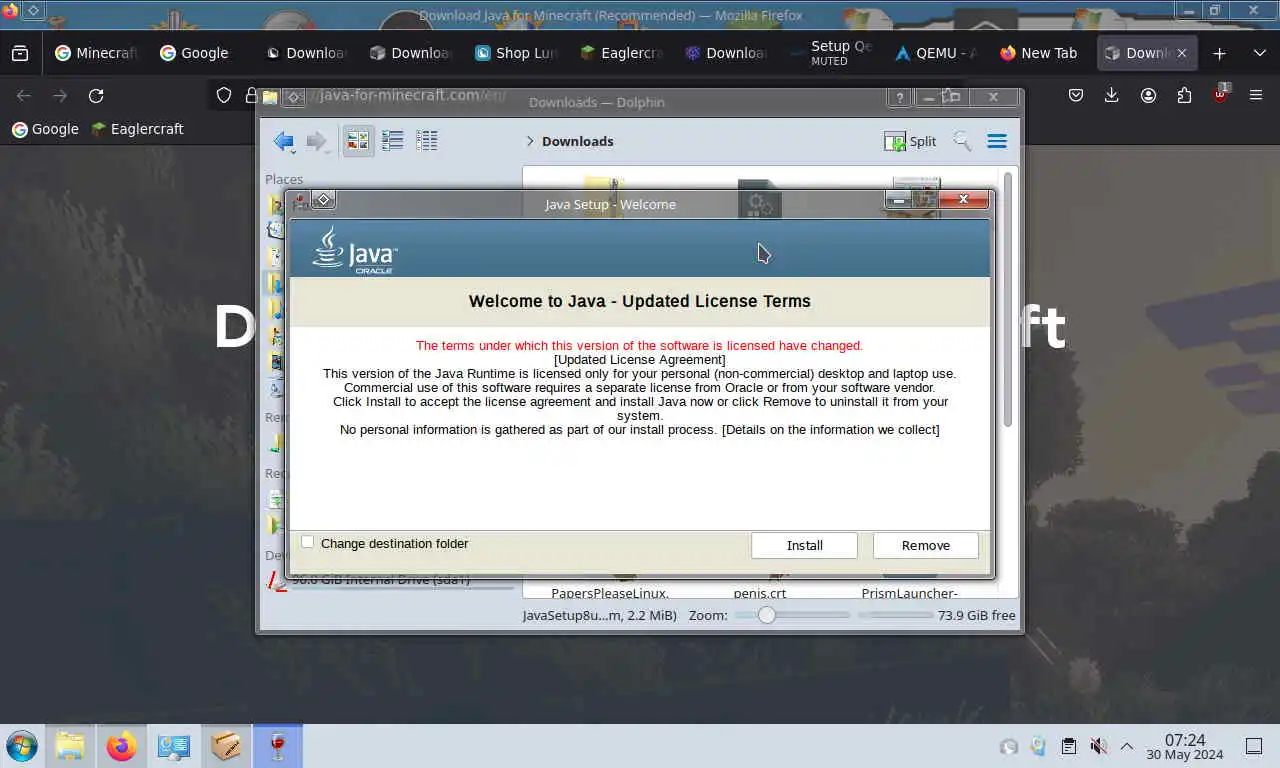Open the Windows-style start menu button
Screen dimensions: 1280x768
pyautogui.click(x=21, y=746)
